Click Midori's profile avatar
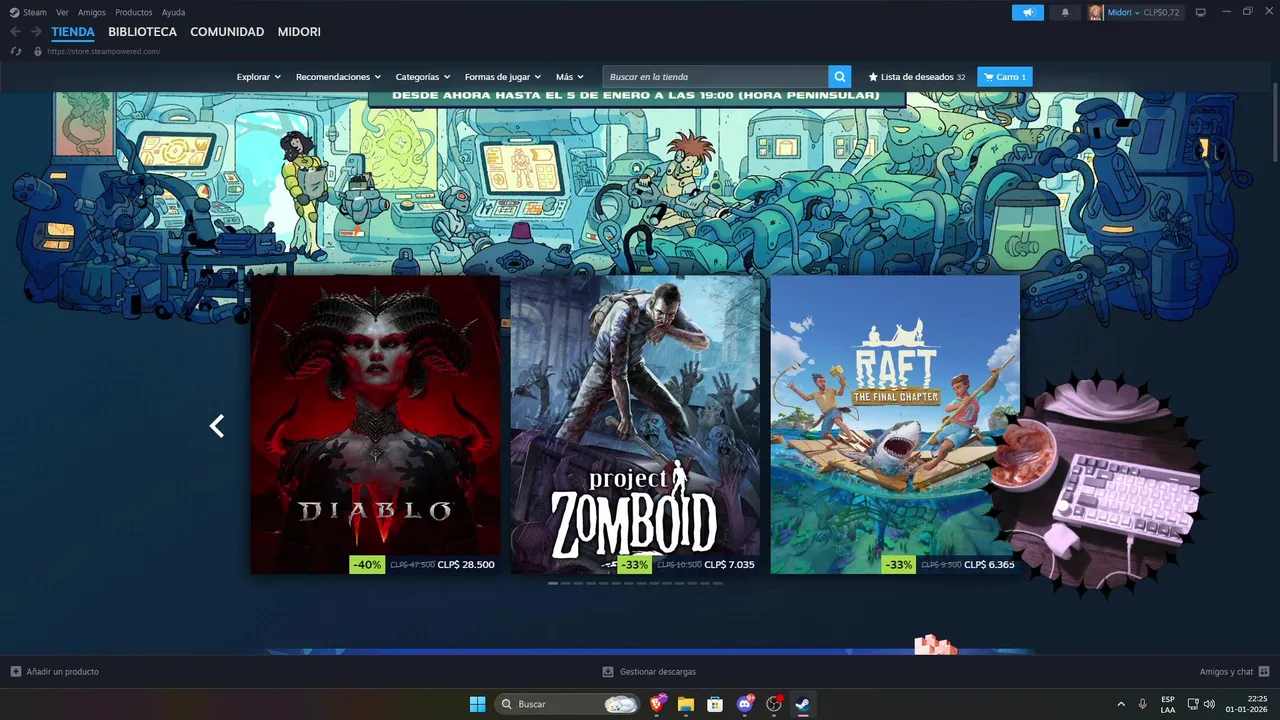Screen dimensions: 1280x720 coord(1096,12)
